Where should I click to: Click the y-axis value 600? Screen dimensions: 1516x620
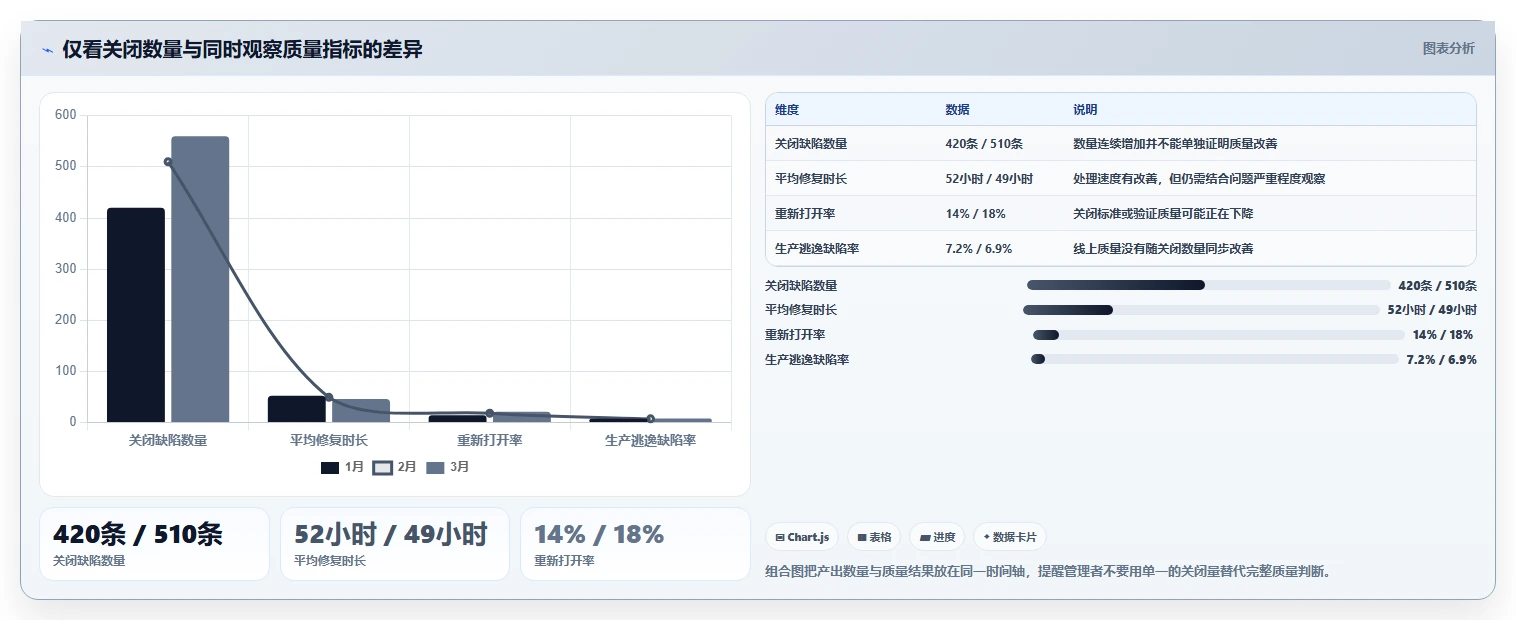coord(66,115)
